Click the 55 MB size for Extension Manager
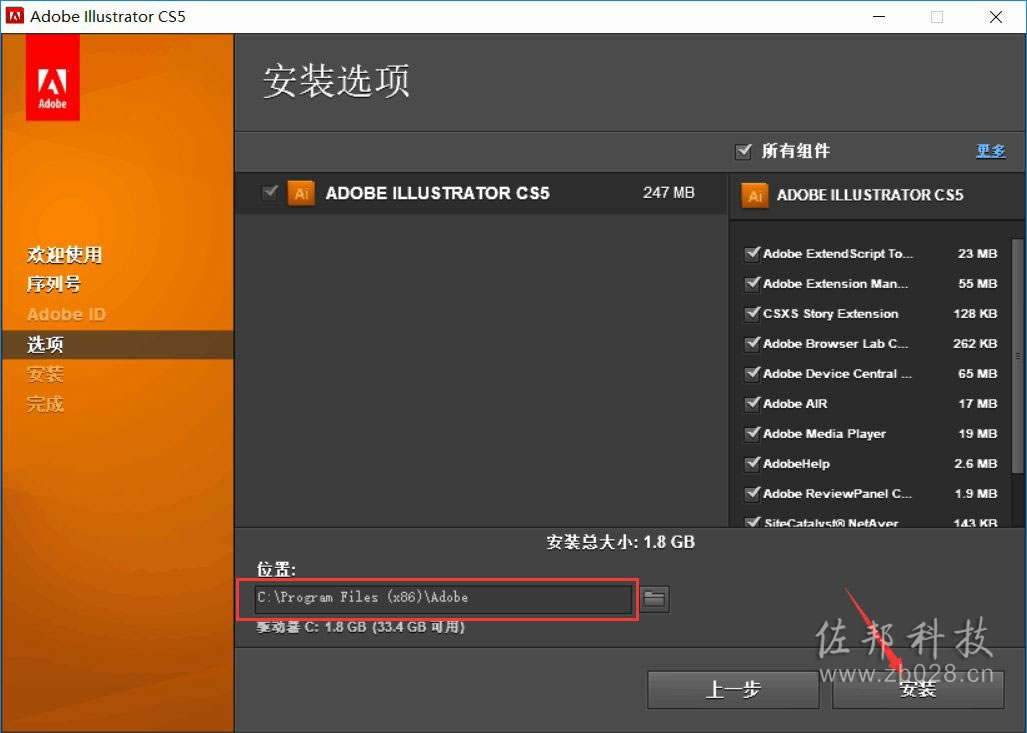 977,284
